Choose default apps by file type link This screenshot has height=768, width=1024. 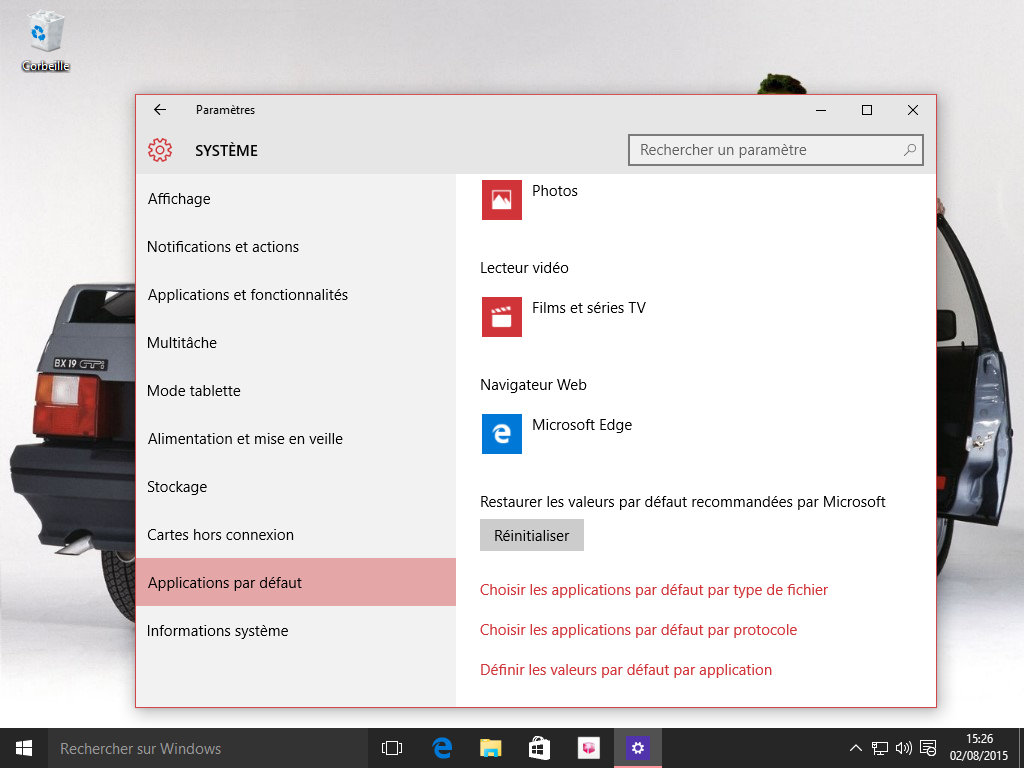654,590
